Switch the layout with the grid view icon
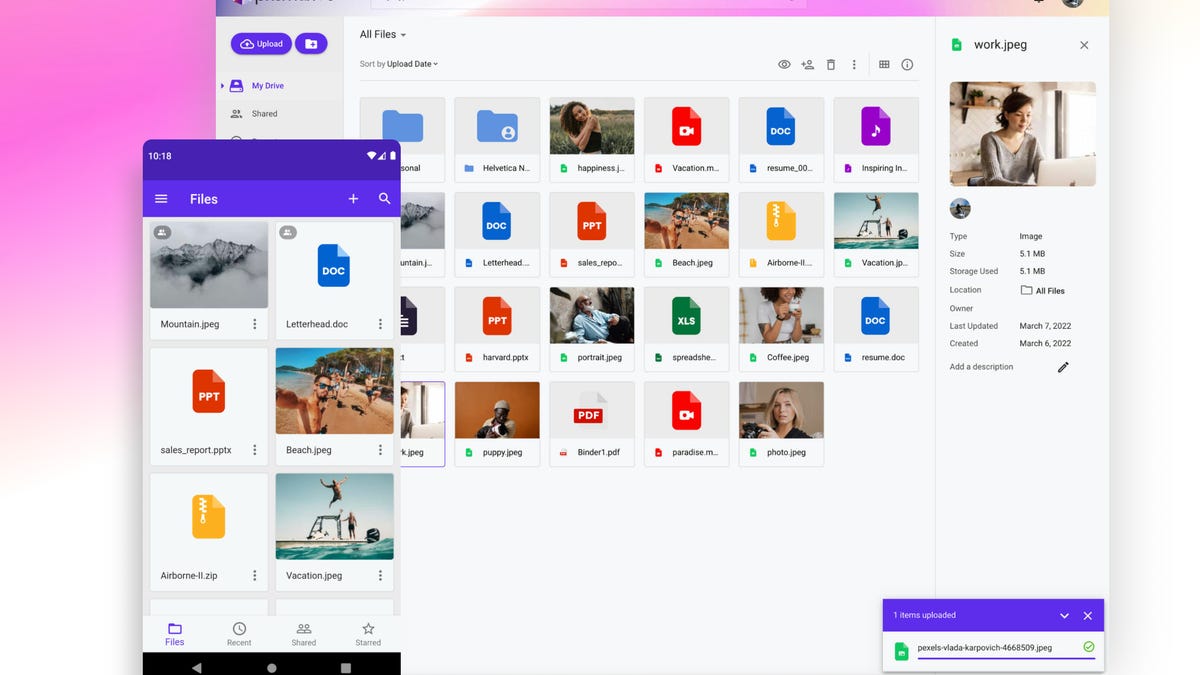1200x675 pixels. pos(884,65)
